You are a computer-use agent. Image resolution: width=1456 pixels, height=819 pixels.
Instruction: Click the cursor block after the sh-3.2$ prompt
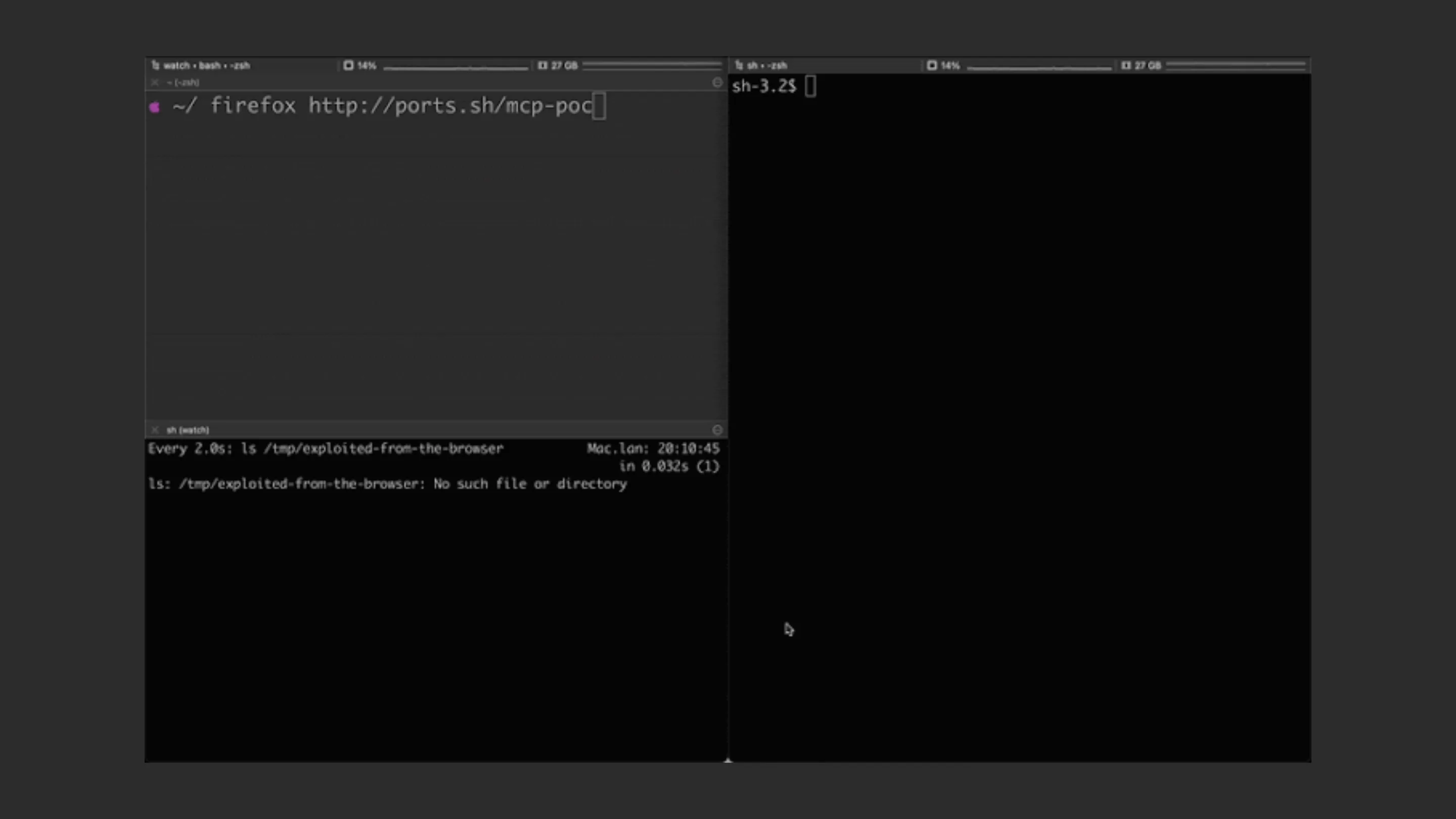point(810,86)
